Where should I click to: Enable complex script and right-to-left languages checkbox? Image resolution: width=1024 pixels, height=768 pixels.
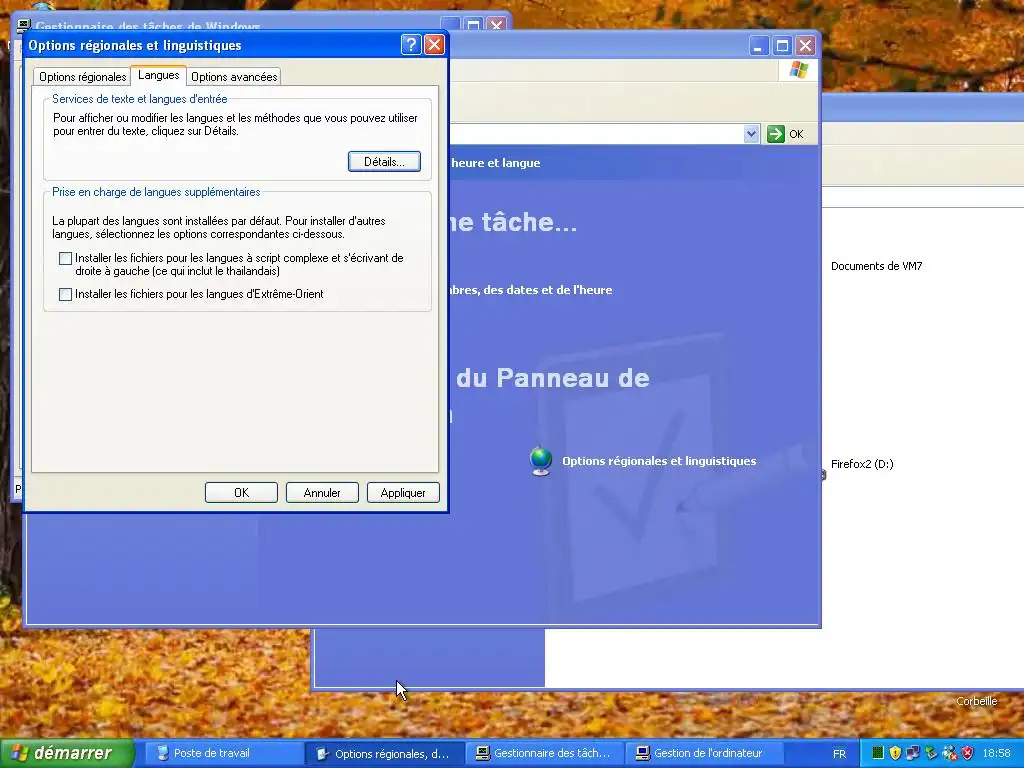click(65, 259)
